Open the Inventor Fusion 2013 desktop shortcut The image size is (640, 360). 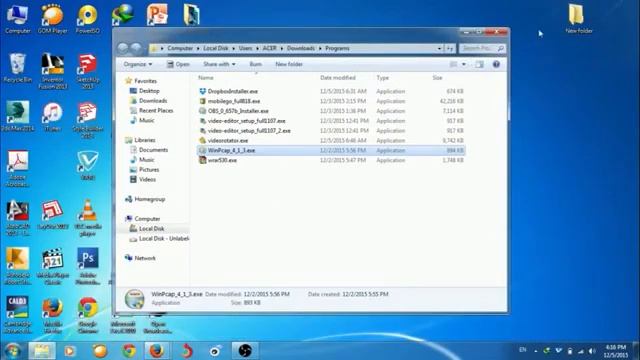point(52,71)
